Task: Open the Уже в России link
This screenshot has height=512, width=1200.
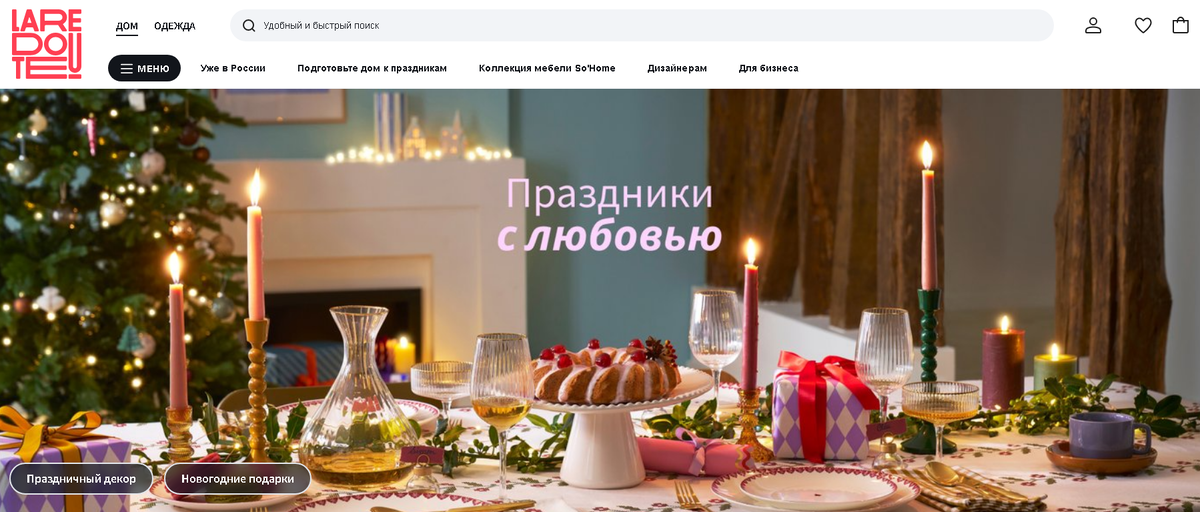Action: [x=233, y=68]
